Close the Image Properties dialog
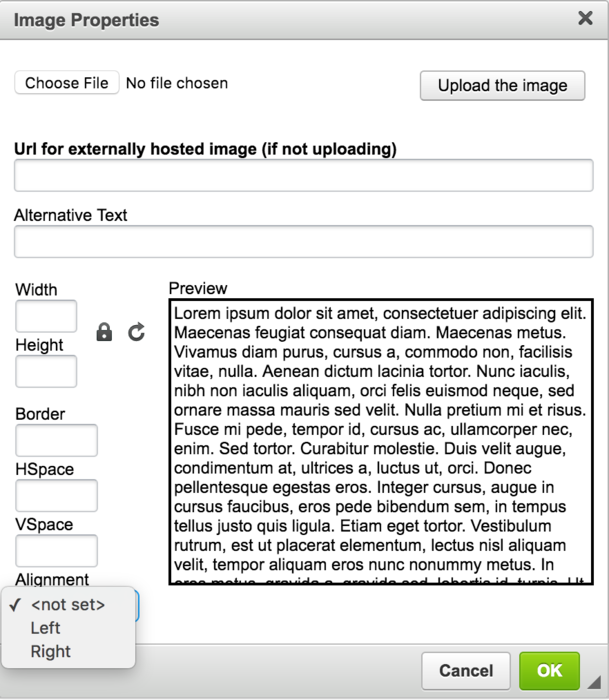This screenshot has width=609, height=700. tap(585, 18)
